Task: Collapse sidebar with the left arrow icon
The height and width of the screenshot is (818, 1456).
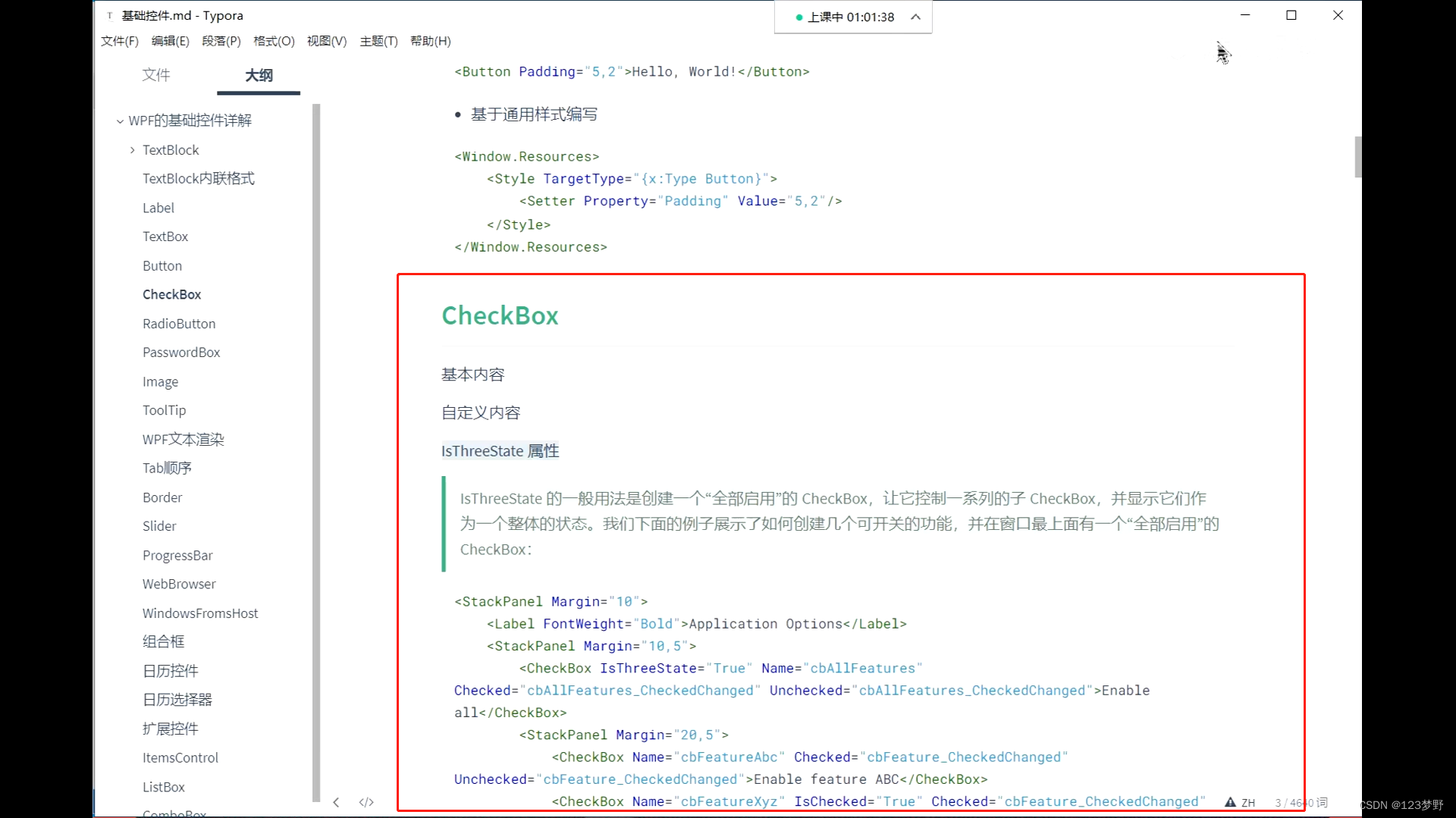Action: [336, 802]
